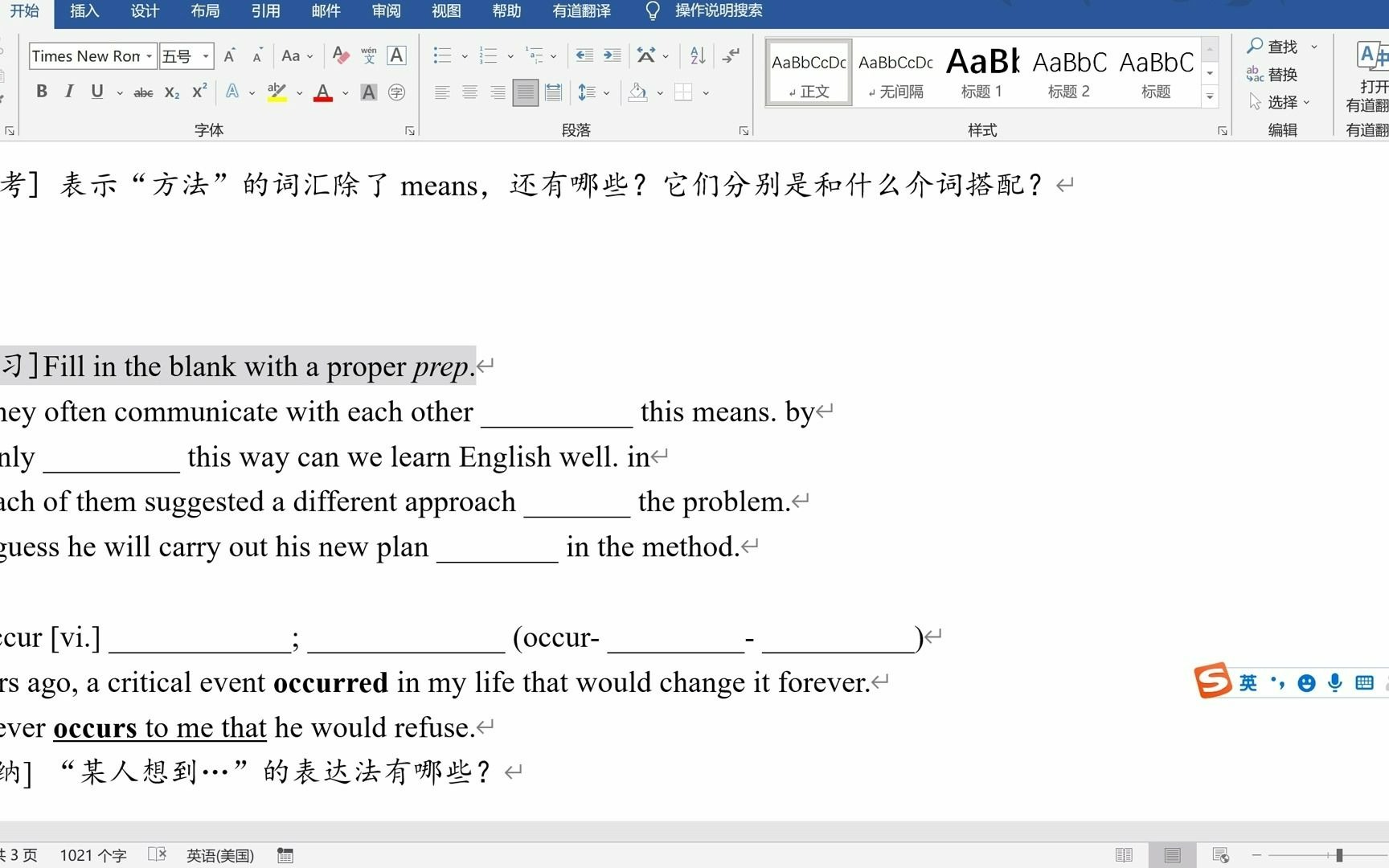Open the 布局 tab
This screenshot has height=868, width=1389.
click(205, 11)
